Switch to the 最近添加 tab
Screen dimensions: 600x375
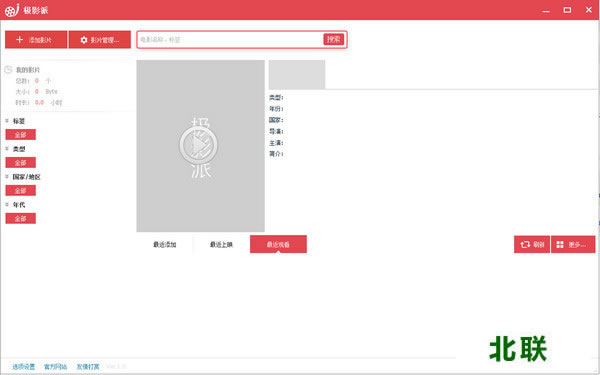pyautogui.click(x=165, y=245)
